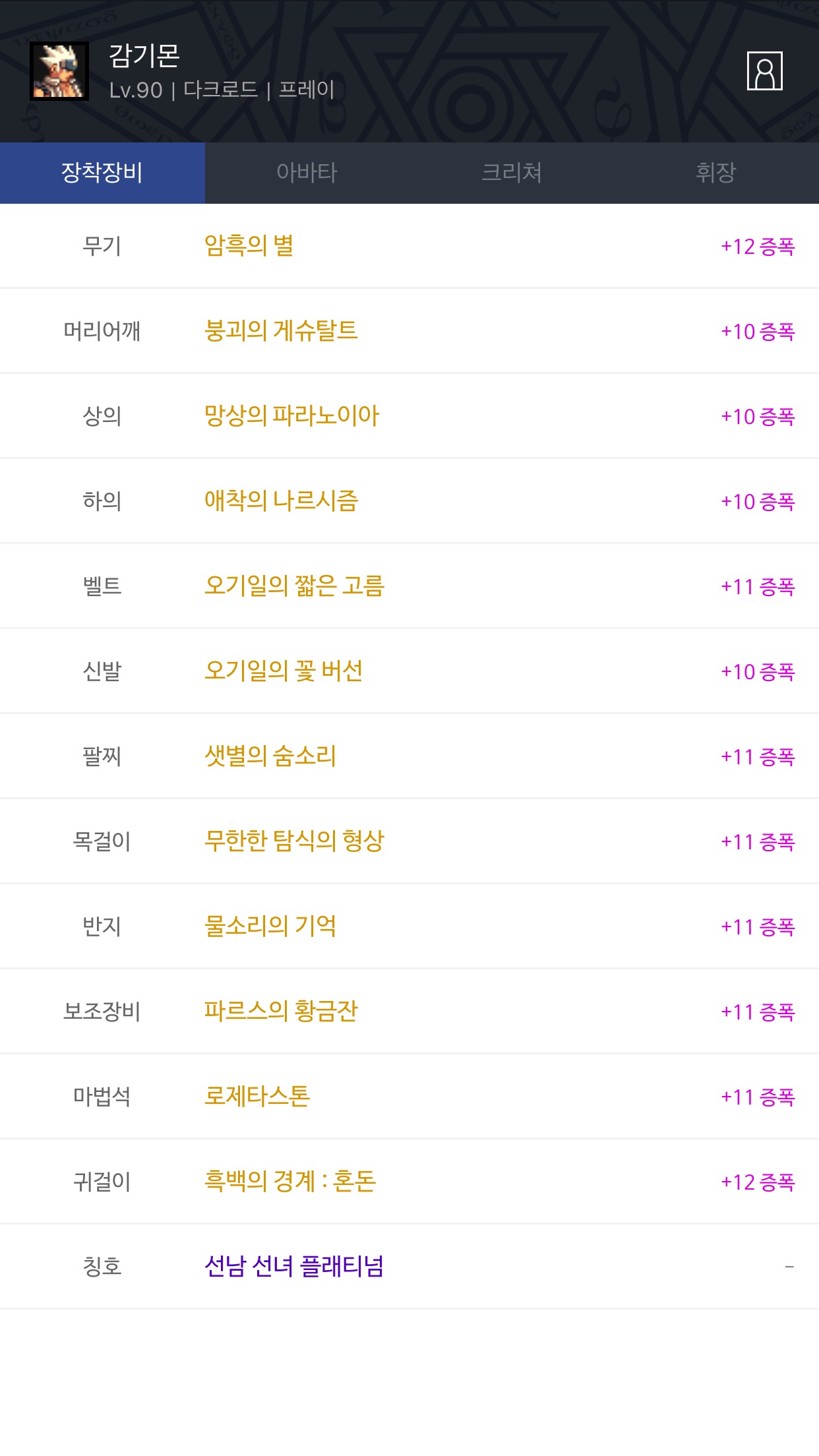The width and height of the screenshot is (819, 1456).
Task: Open 감기몬 character avatar thumbnail
Action: 59,71
